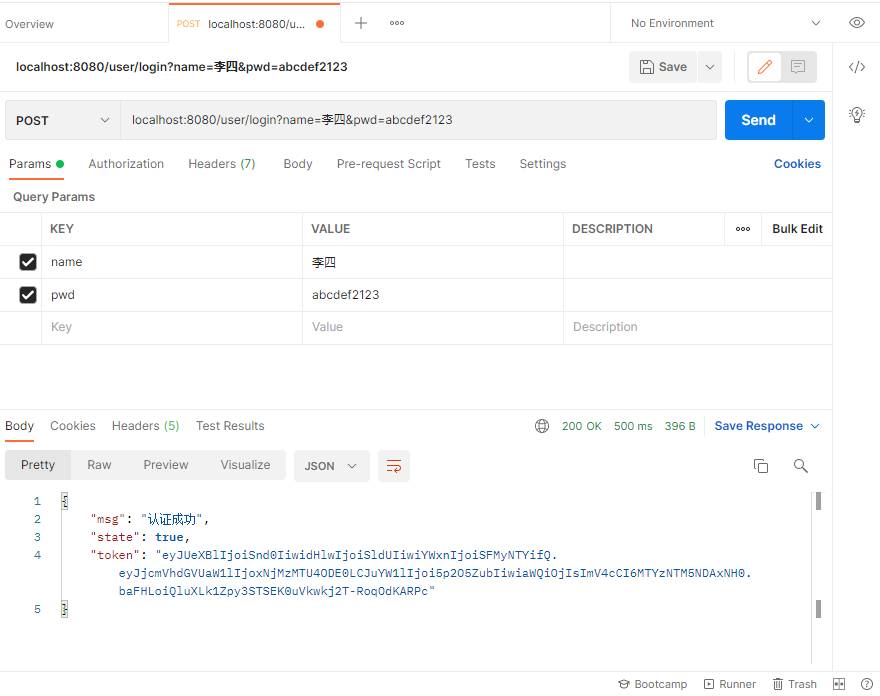Select the response Body tab
This screenshot has height=696, width=880.
coord(20,426)
